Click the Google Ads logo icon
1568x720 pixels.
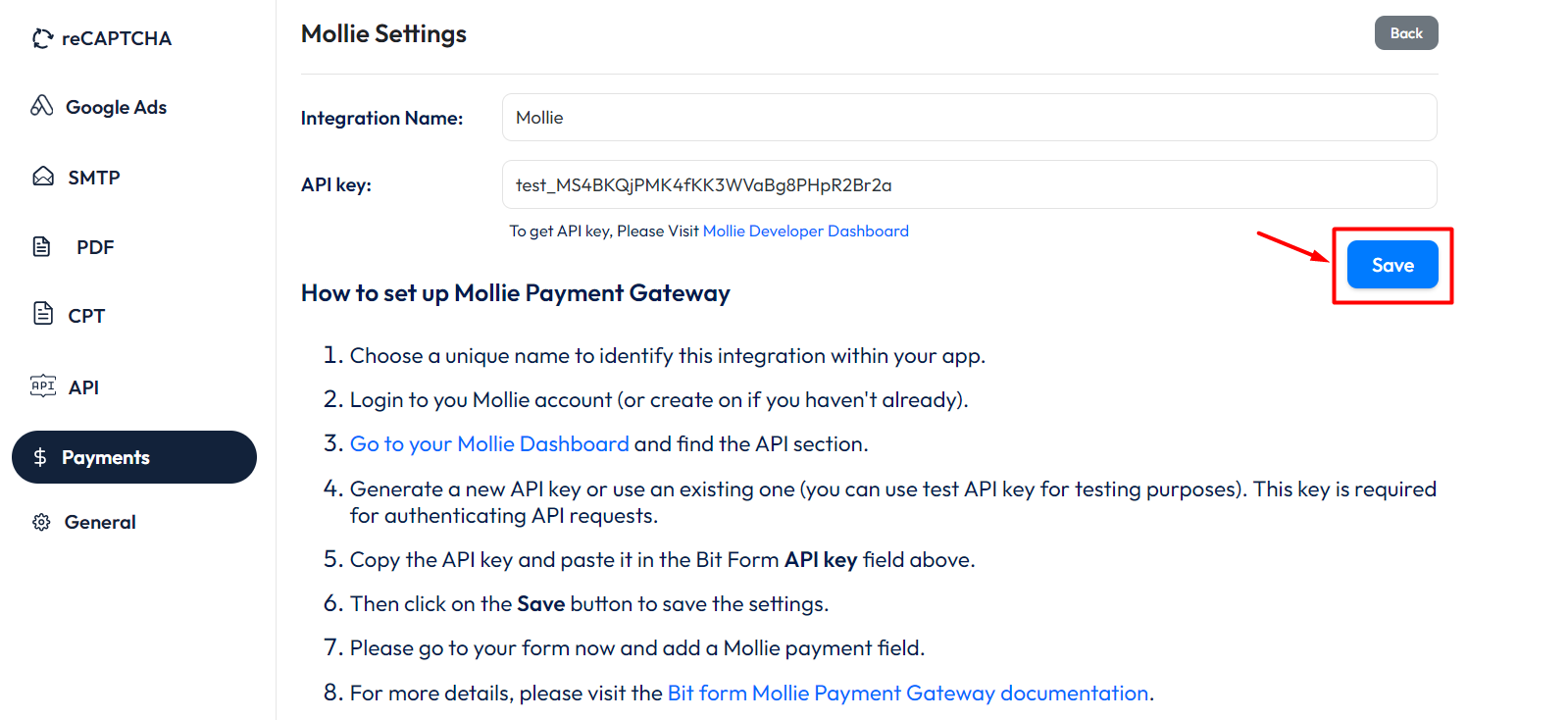click(42, 106)
